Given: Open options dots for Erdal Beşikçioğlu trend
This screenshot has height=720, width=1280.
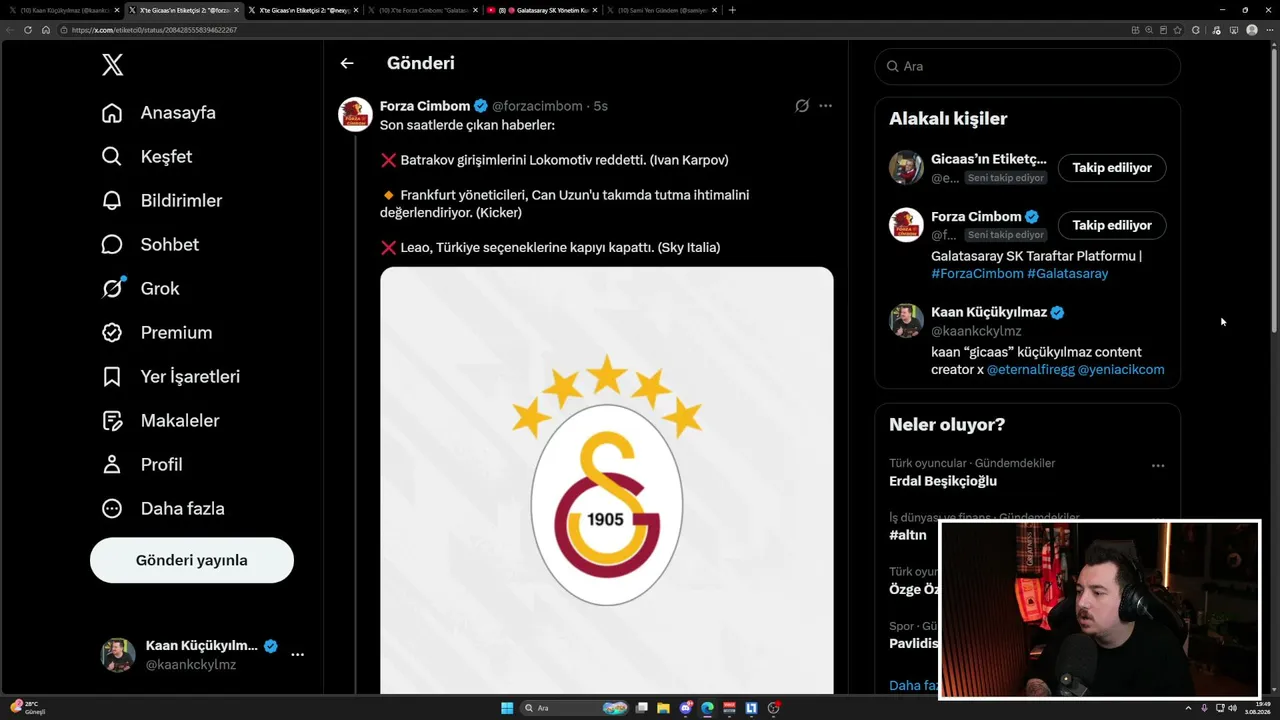Looking at the screenshot, I should pyautogui.click(x=1158, y=466).
